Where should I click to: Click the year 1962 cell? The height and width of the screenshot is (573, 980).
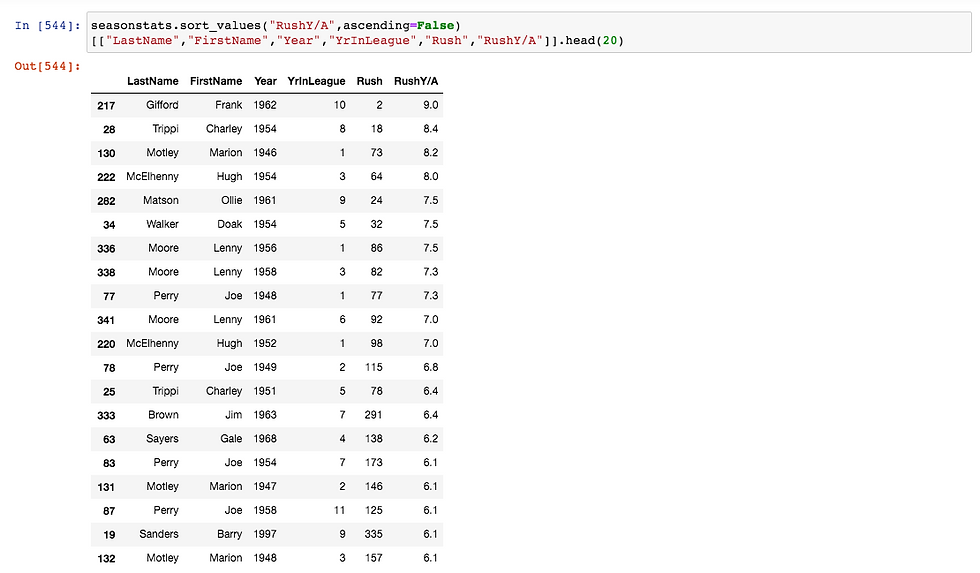(x=265, y=105)
